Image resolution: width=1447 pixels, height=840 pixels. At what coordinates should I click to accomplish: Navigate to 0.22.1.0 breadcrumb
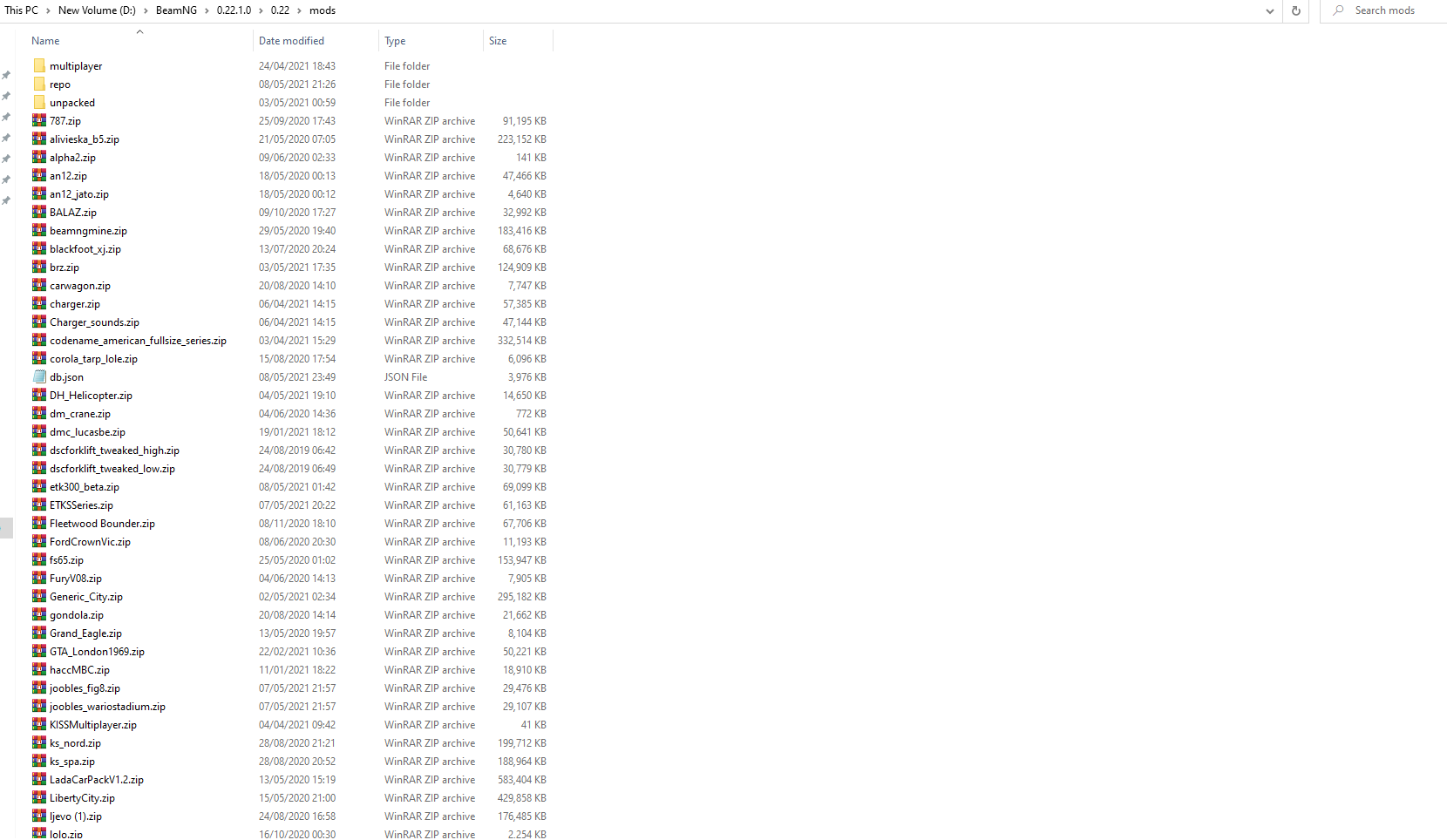tap(234, 10)
